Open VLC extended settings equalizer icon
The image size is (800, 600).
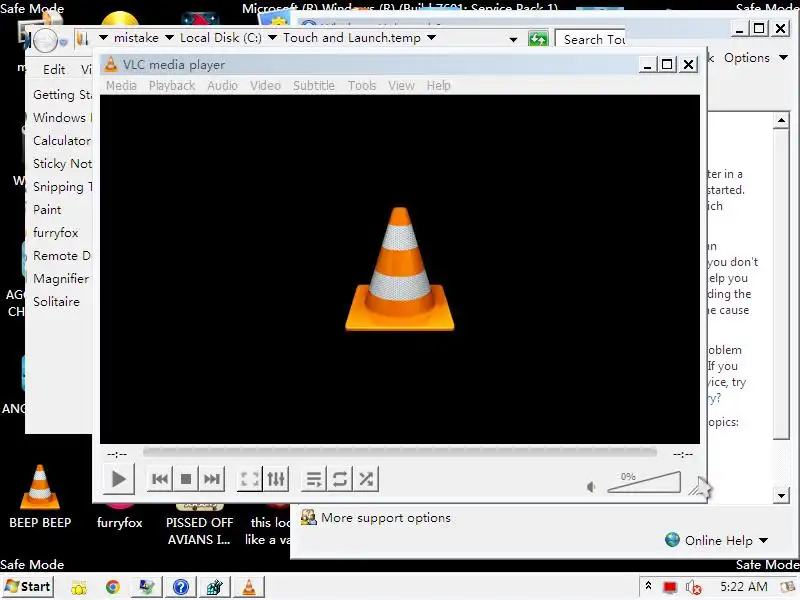(x=276, y=479)
